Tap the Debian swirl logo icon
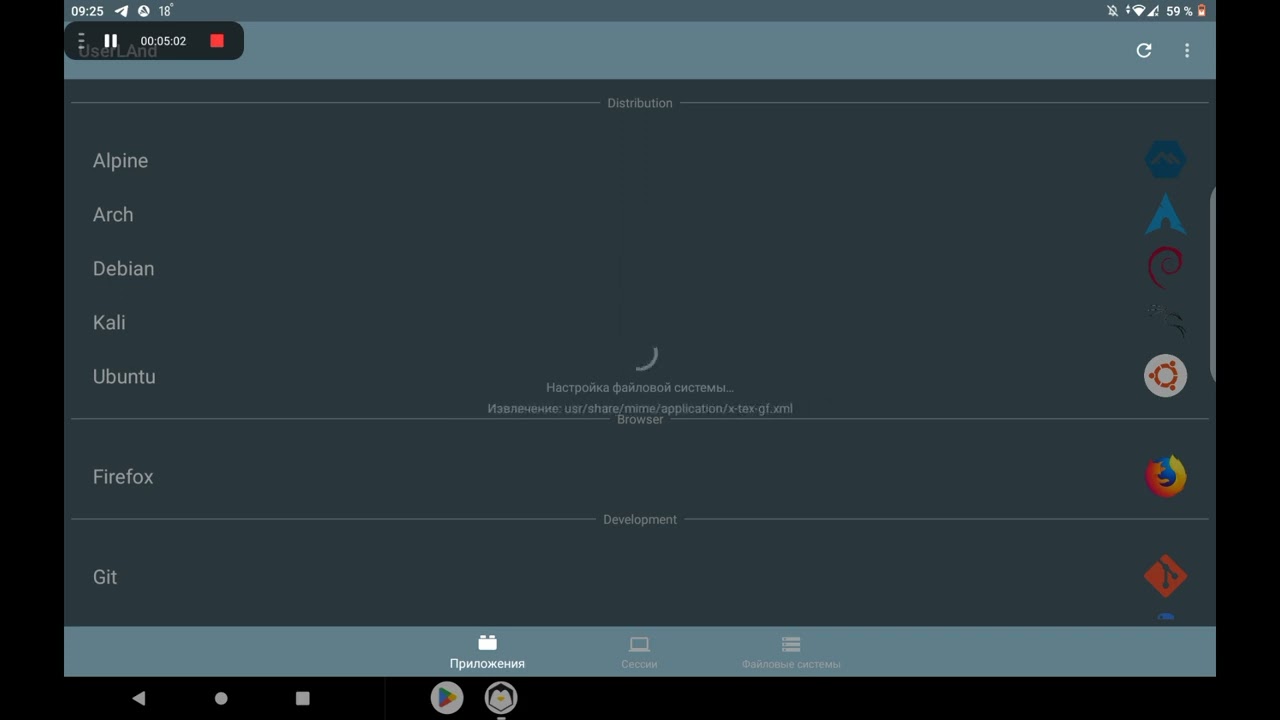Viewport: 1280px width, 720px height. coord(1165,268)
